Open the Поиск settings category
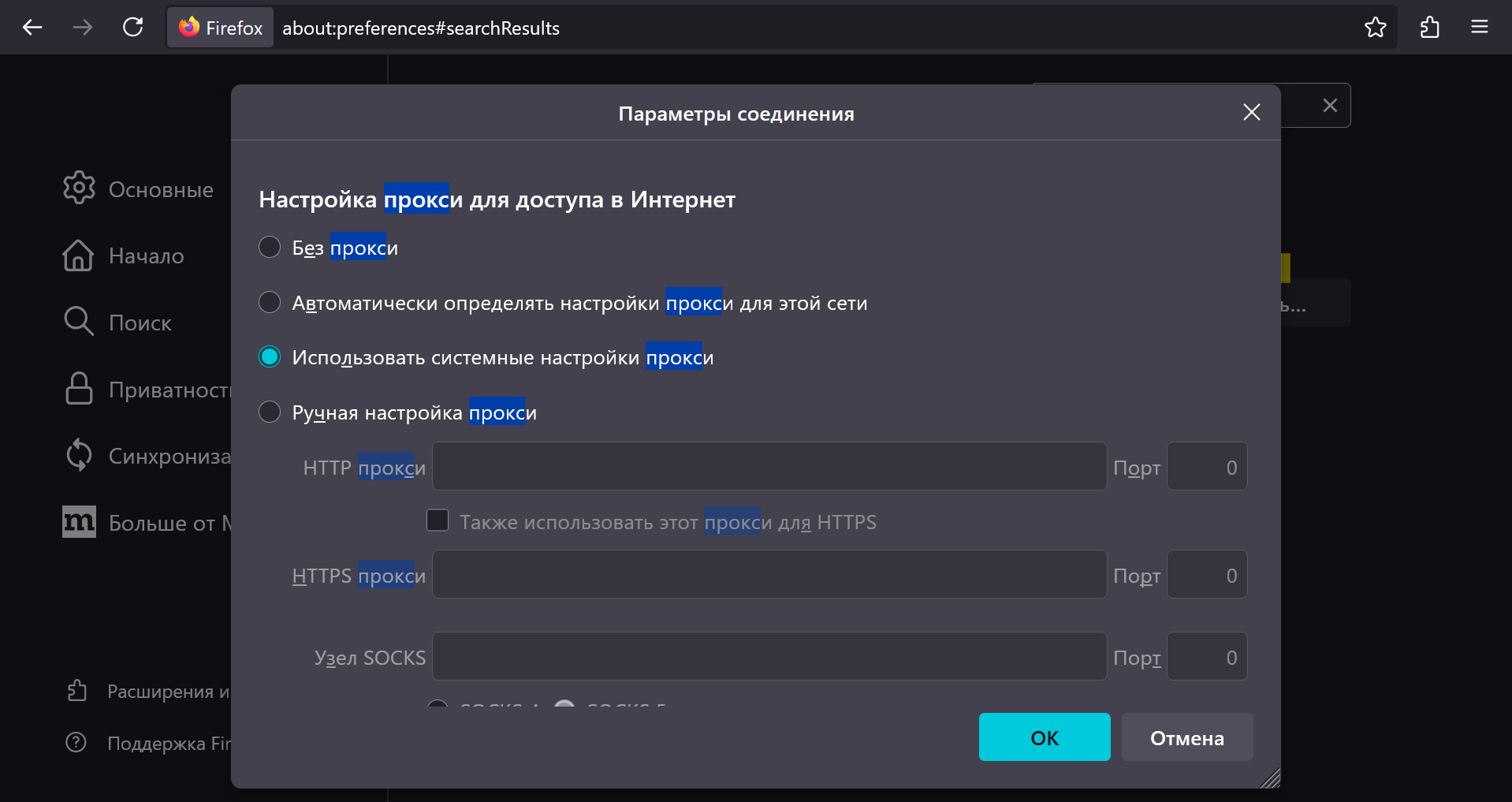The width and height of the screenshot is (1512, 802). [x=117, y=323]
